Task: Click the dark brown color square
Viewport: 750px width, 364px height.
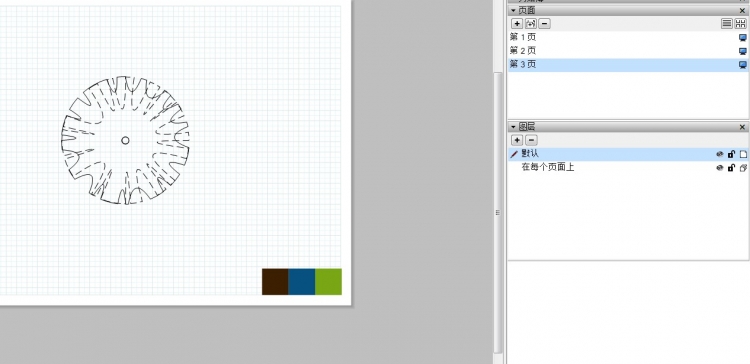Action: point(275,282)
